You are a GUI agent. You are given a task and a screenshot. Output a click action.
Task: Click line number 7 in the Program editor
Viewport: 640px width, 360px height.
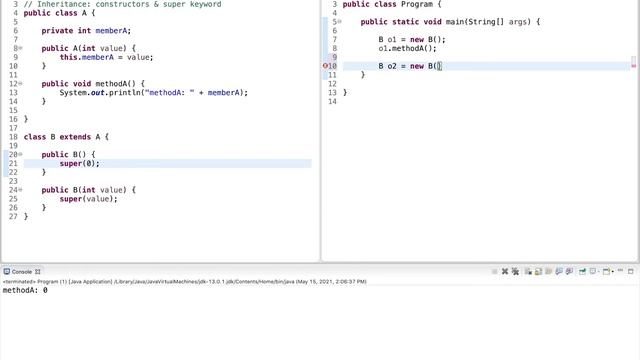(335, 40)
